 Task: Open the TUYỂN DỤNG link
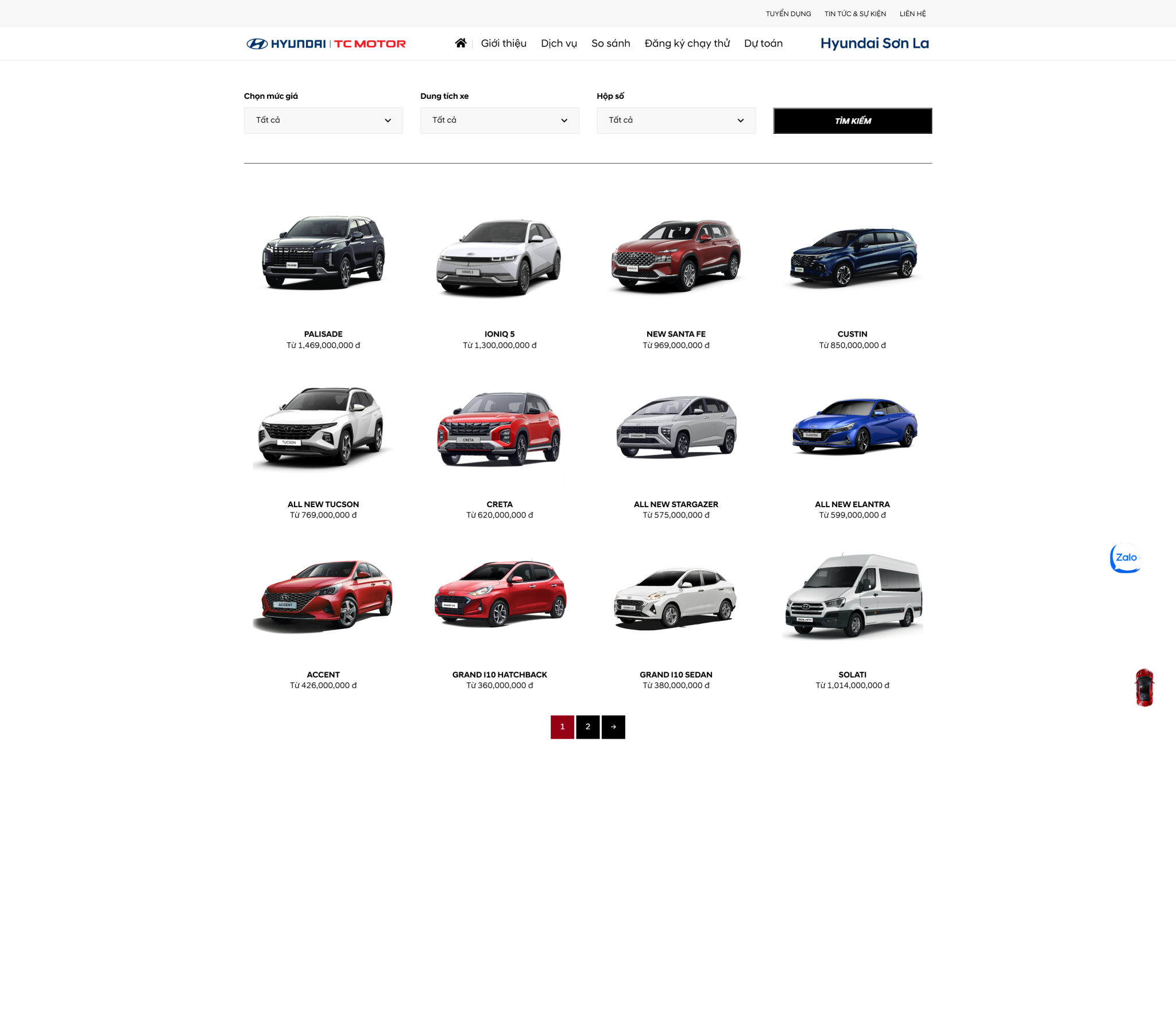pos(788,13)
